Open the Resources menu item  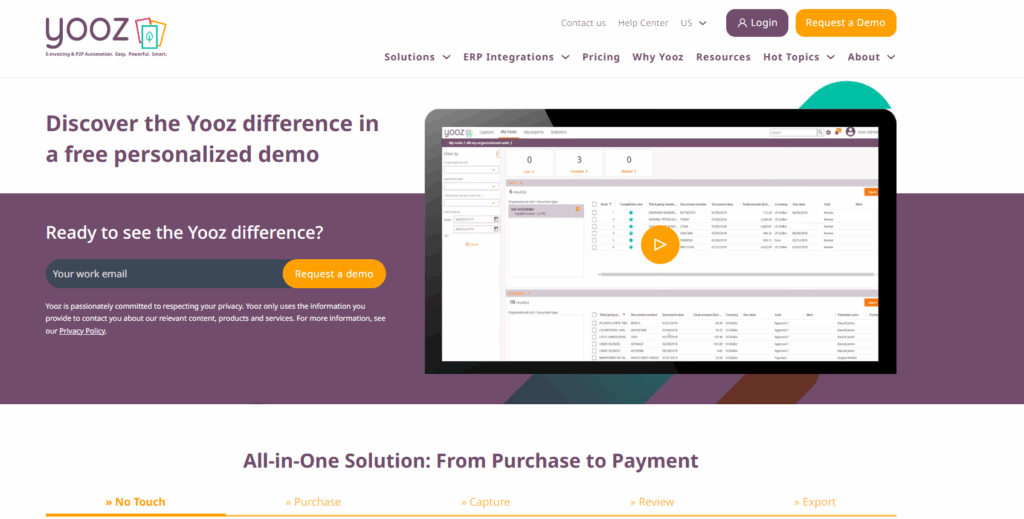pyautogui.click(x=723, y=57)
